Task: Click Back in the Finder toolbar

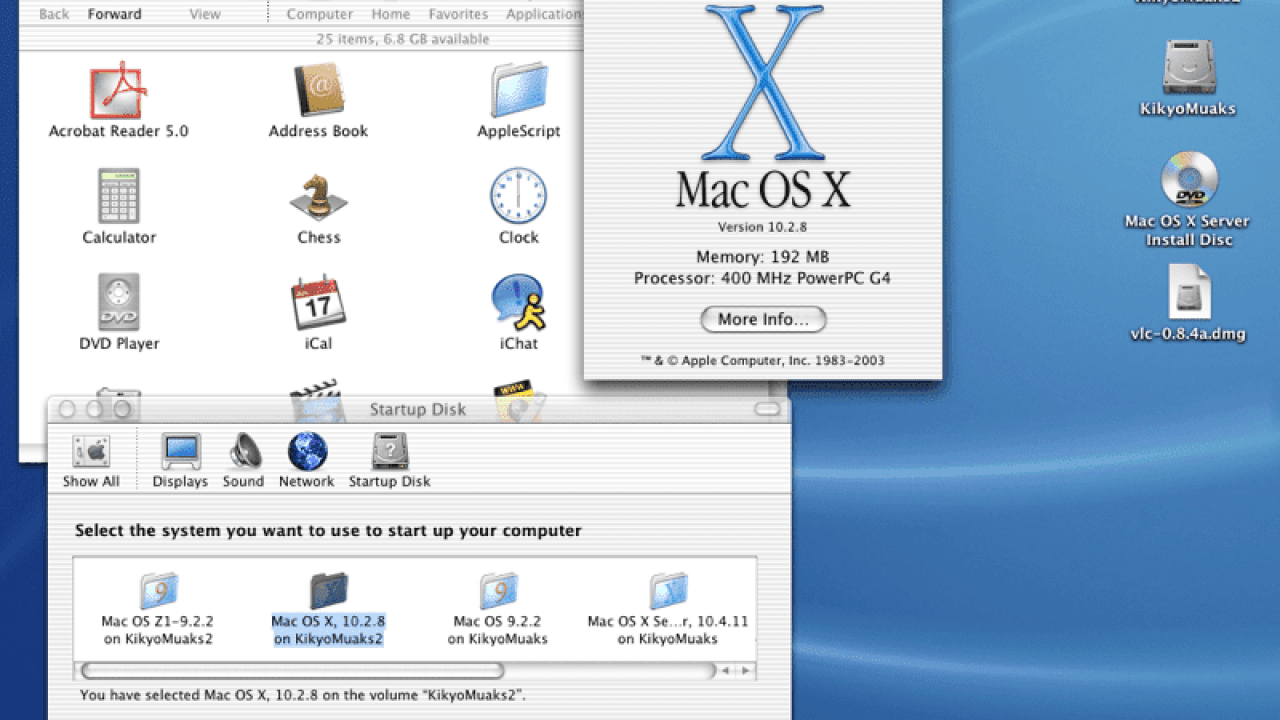Action: pyautogui.click(x=54, y=14)
